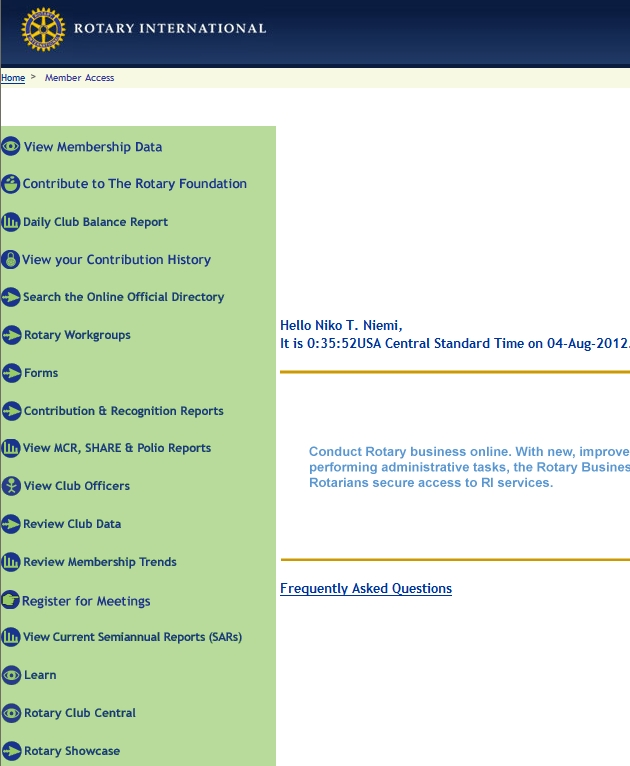
Task: Open Contribute to The Rotary Foundation
Action: 135,184
